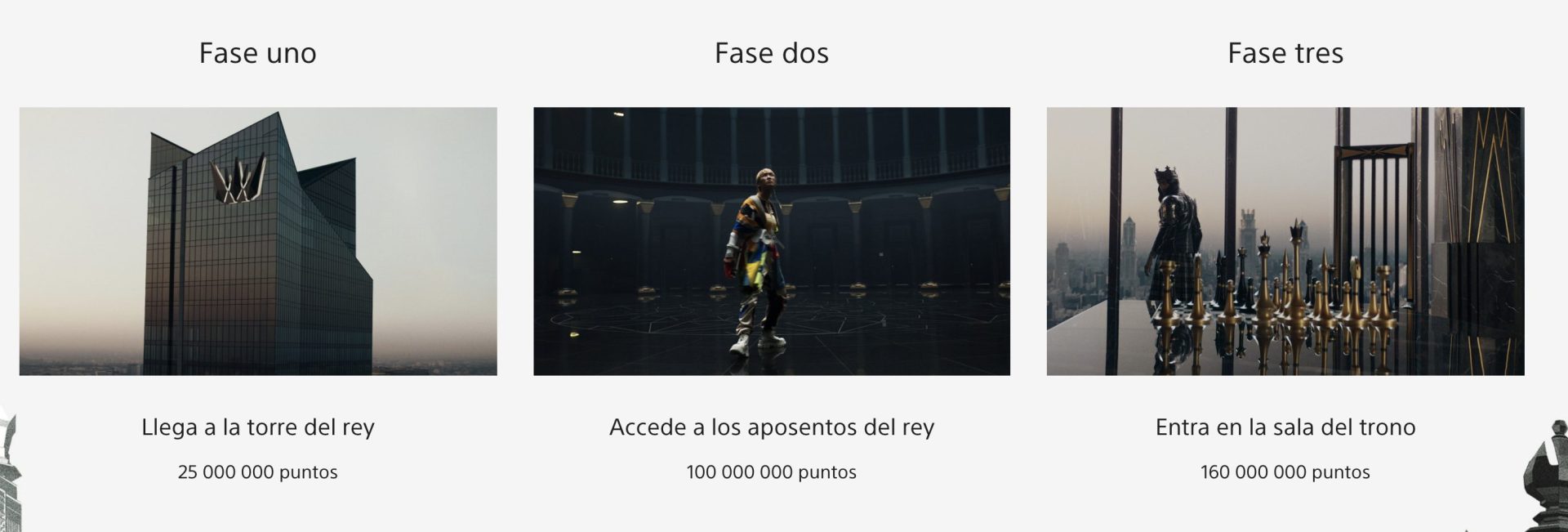1568x532 pixels.
Task: Click the Fase dos heading
Action: tap(771, 53)
